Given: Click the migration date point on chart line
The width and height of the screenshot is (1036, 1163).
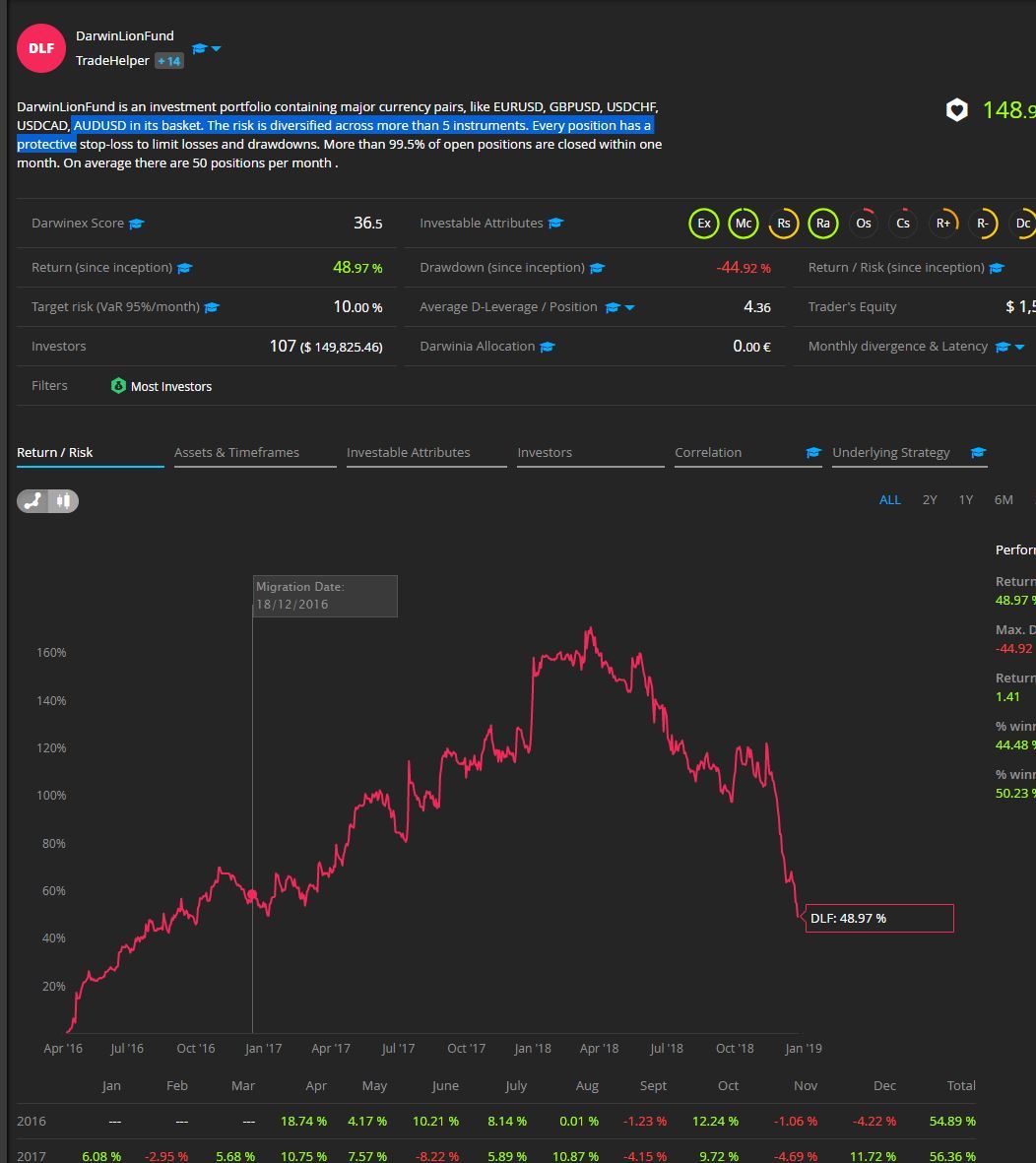Looking at the screenshot, I should [x=252, y=895].
